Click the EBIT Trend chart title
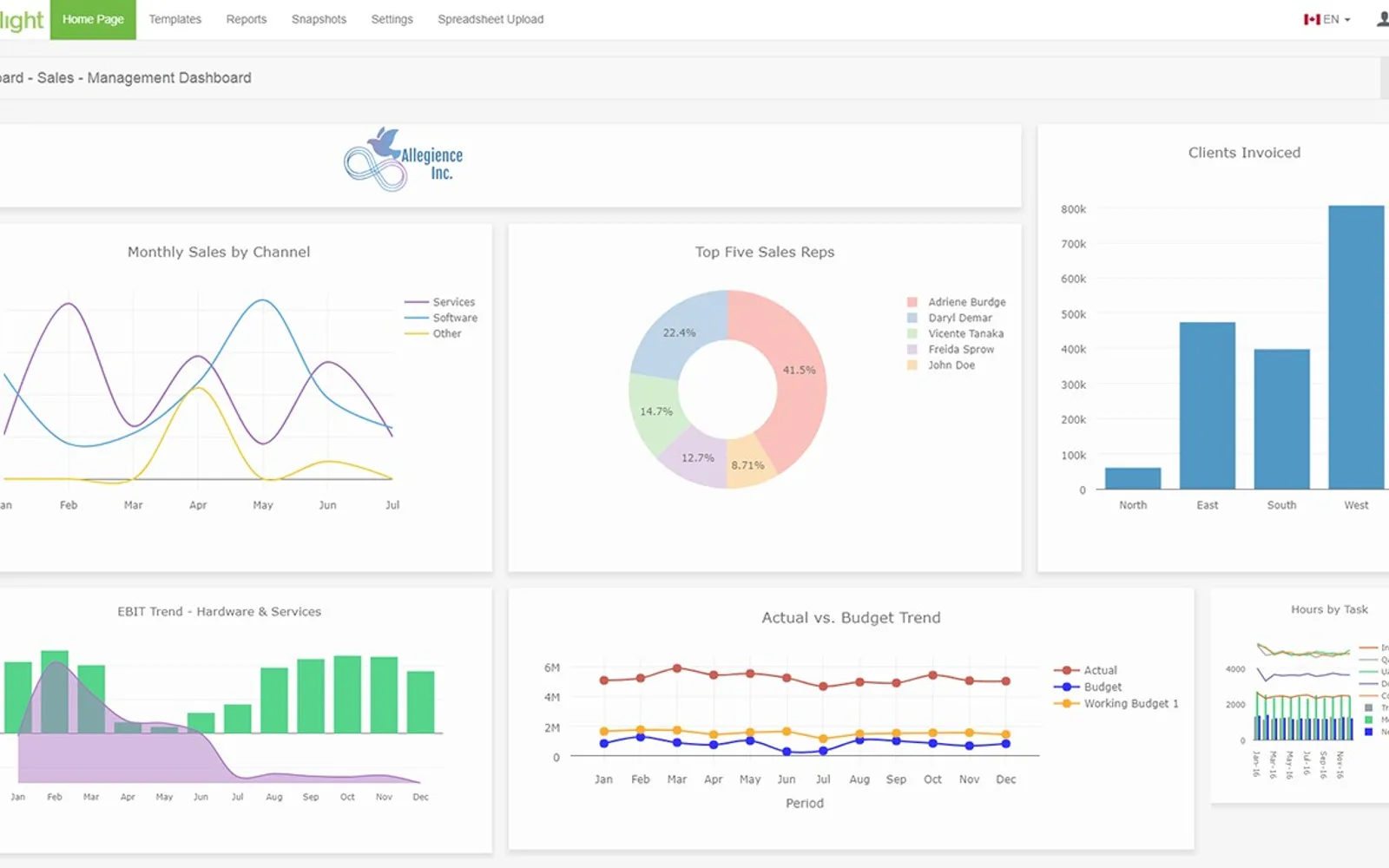1389x868 pixels. pyautogui.click(x=220, y=611)
